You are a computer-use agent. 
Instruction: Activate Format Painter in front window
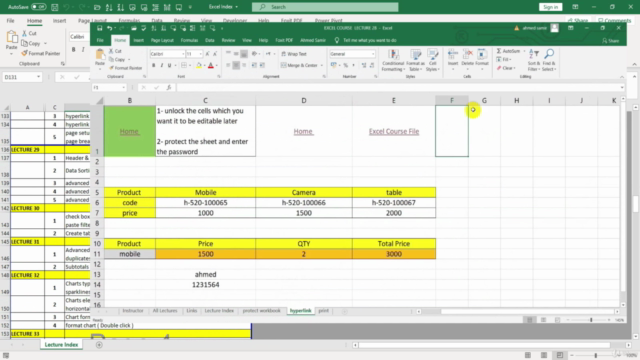point(125,68)
